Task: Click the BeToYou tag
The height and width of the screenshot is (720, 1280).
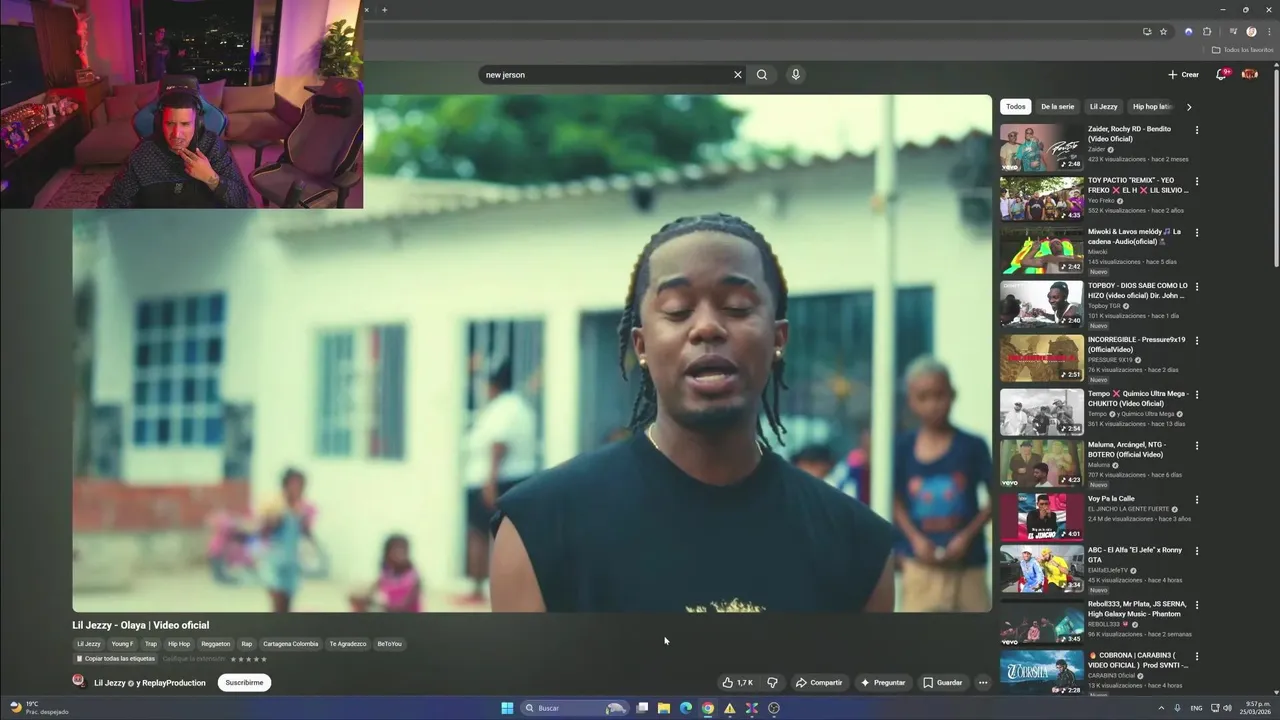Action: click(x=389, y=644)
